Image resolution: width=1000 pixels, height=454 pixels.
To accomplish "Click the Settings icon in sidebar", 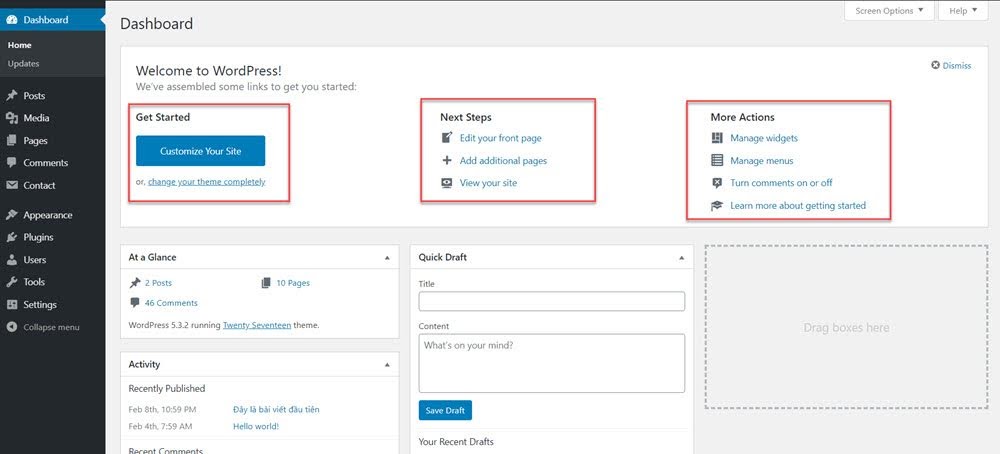I will click(x=11, y=305).
